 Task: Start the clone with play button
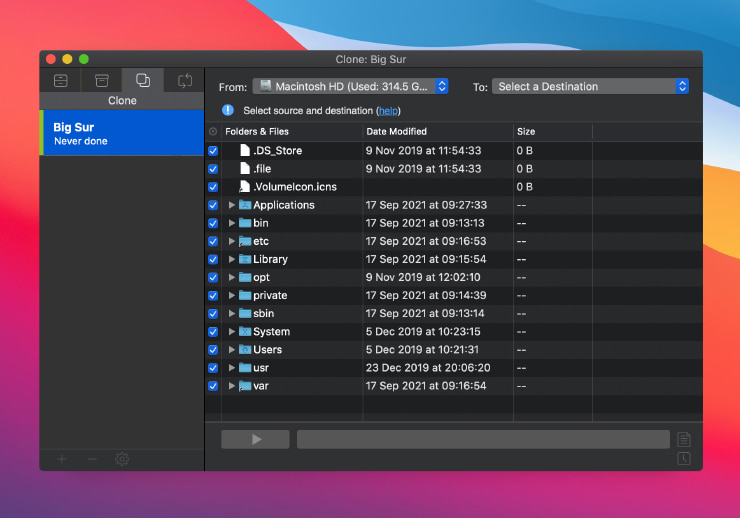(255, 440)
